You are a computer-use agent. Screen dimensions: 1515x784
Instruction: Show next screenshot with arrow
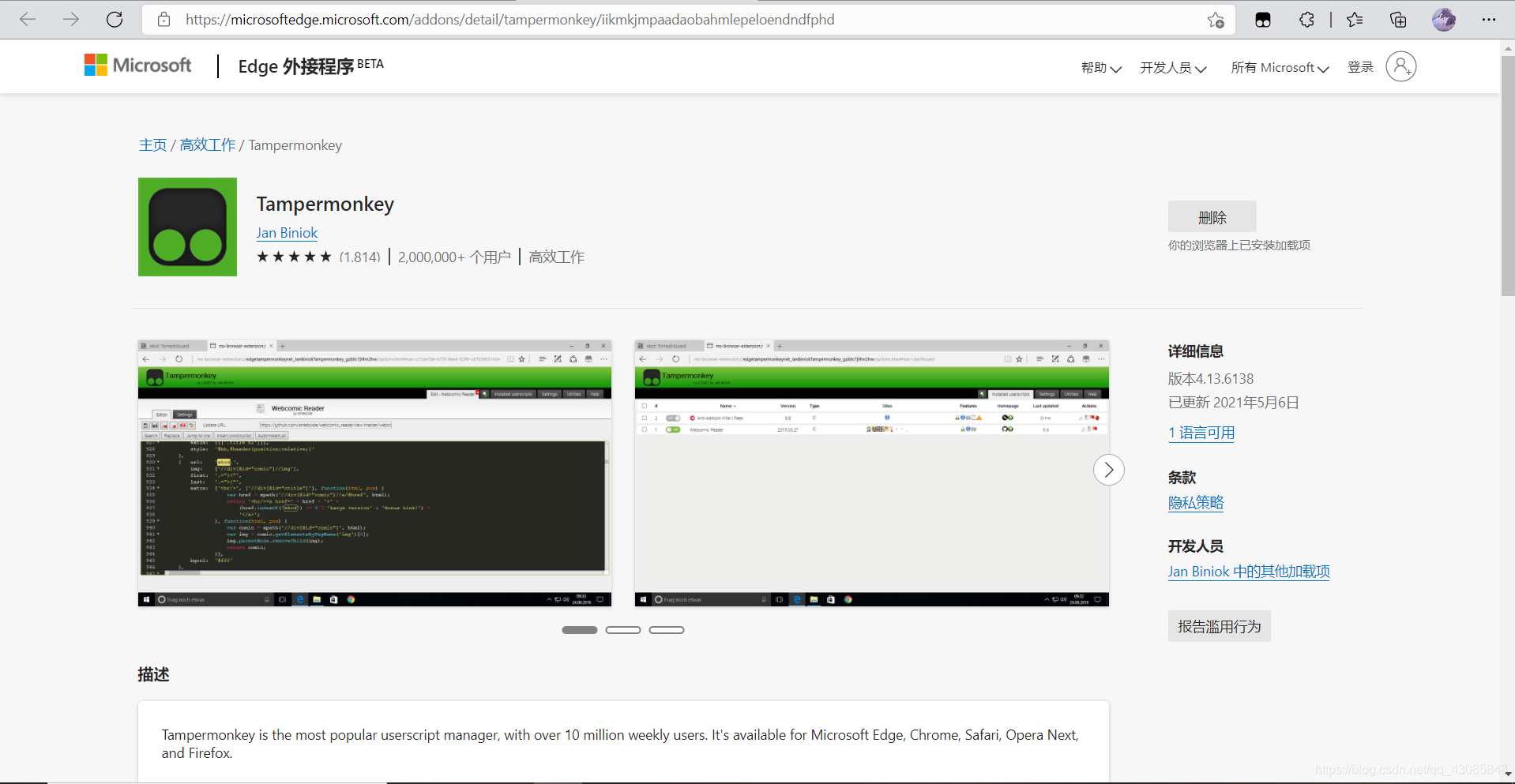pyautogui.click(x=1109, y=470)
